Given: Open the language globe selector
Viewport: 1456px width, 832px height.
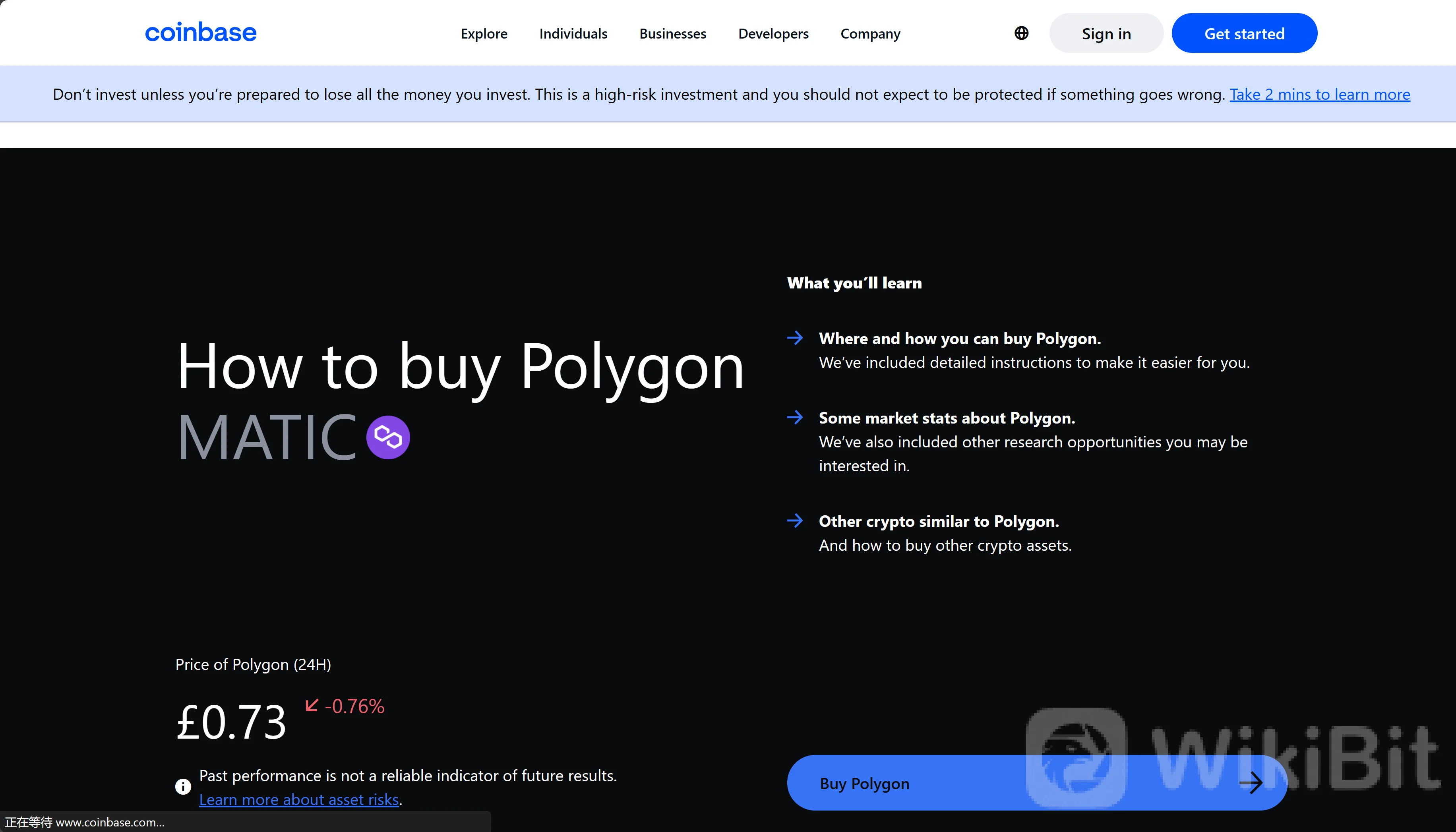Looking at the screenshot, I should point(1021,33).
